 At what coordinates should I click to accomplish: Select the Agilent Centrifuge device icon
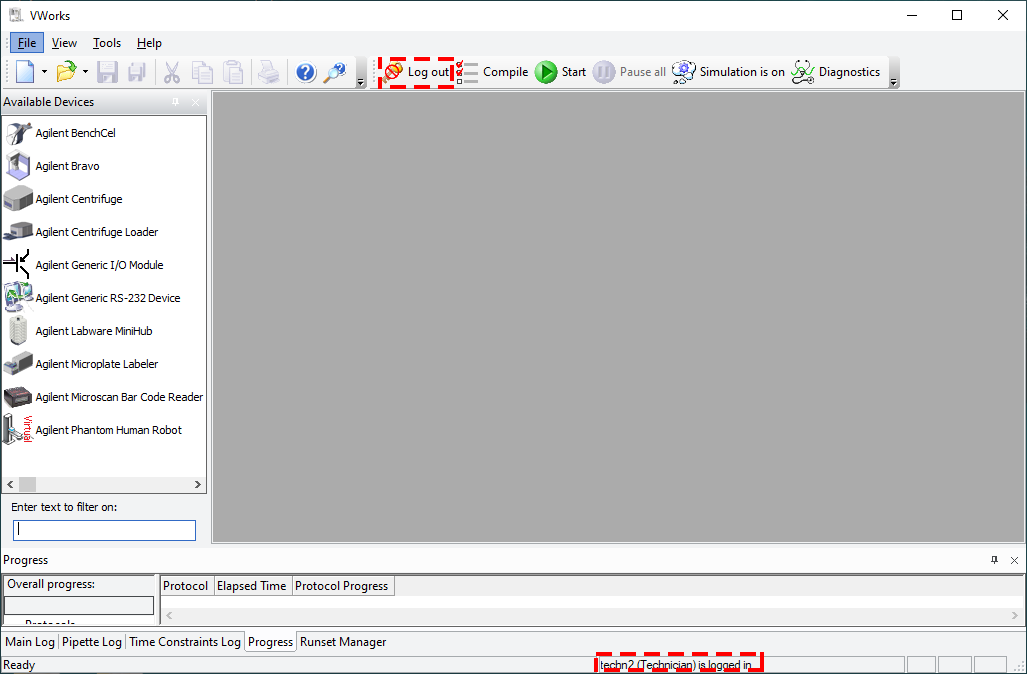(18, 199)
